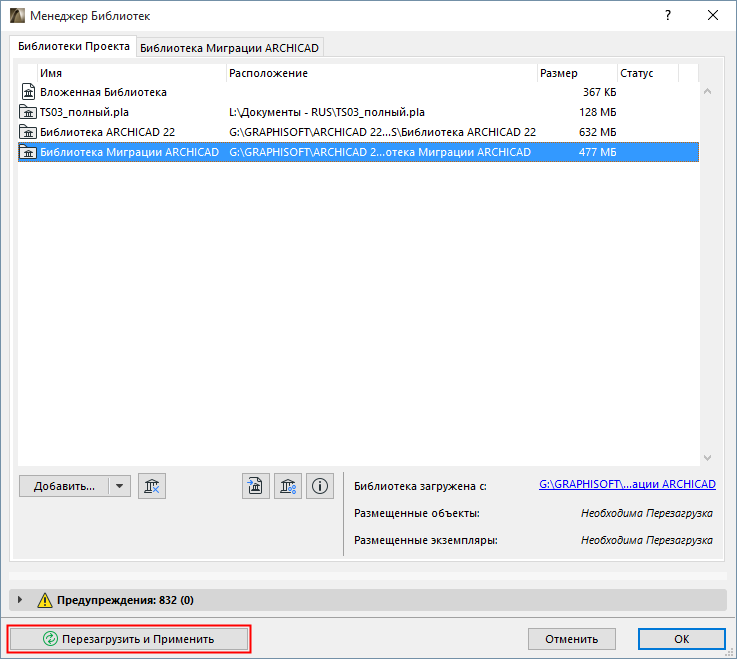Image resolution: width=737 pixels, height=659 pixels.
Task: Open the dropdown arrow beside Добавить
Action: (x=119, y=486)
